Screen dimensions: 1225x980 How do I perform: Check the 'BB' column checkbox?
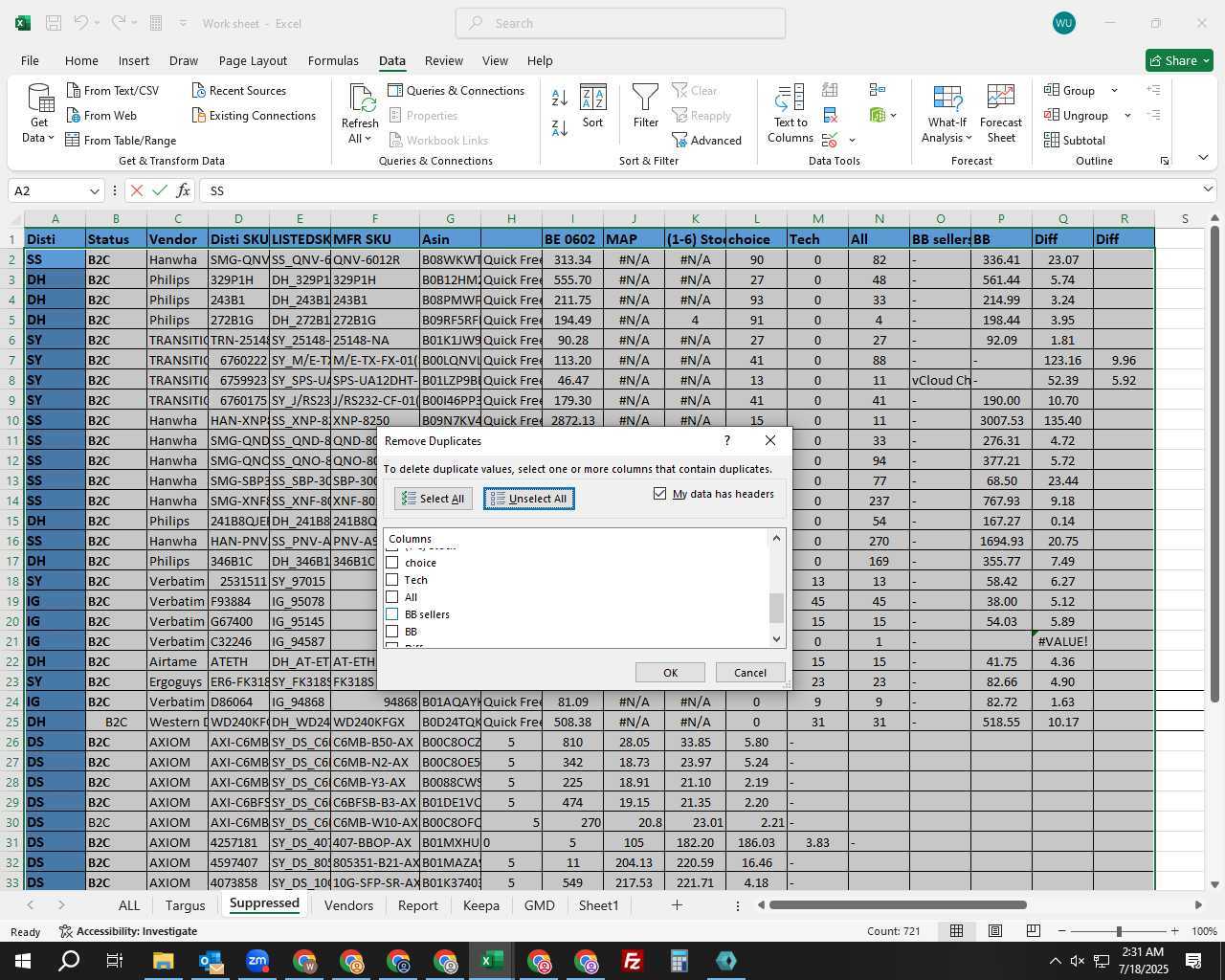pyautogui.click(x=391, y=632)
